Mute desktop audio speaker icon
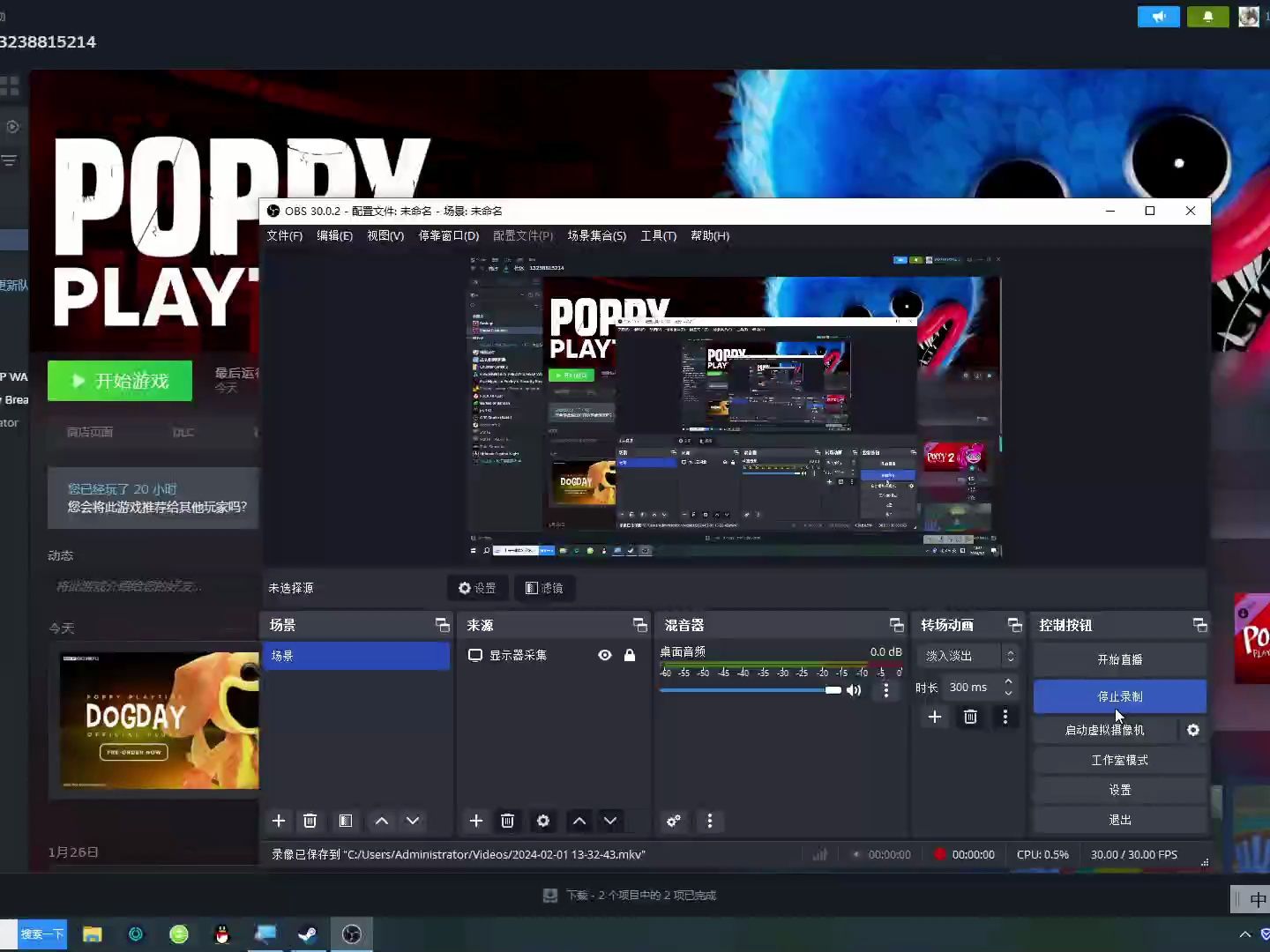 pos(854,690)
